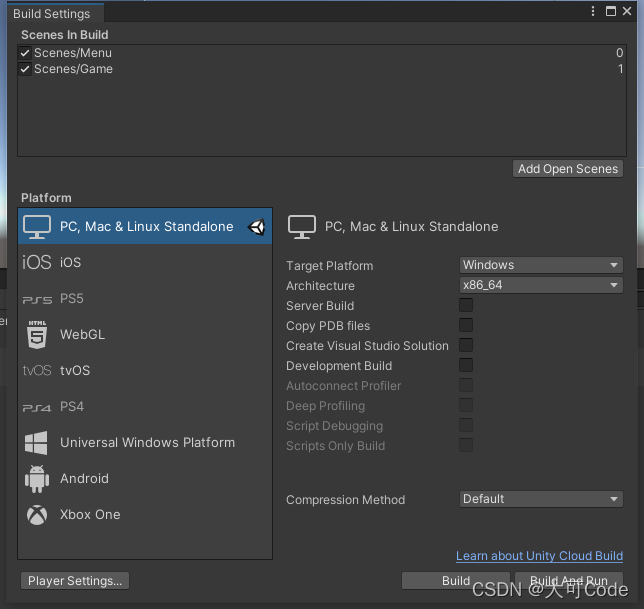Click build index 1 of Scenes/Game

(x=621, y=69)
